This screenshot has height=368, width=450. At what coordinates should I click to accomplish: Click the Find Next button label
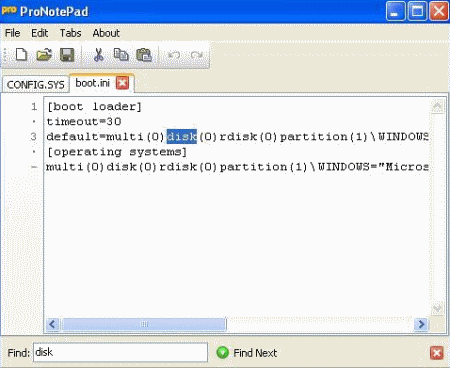point(255,353)
